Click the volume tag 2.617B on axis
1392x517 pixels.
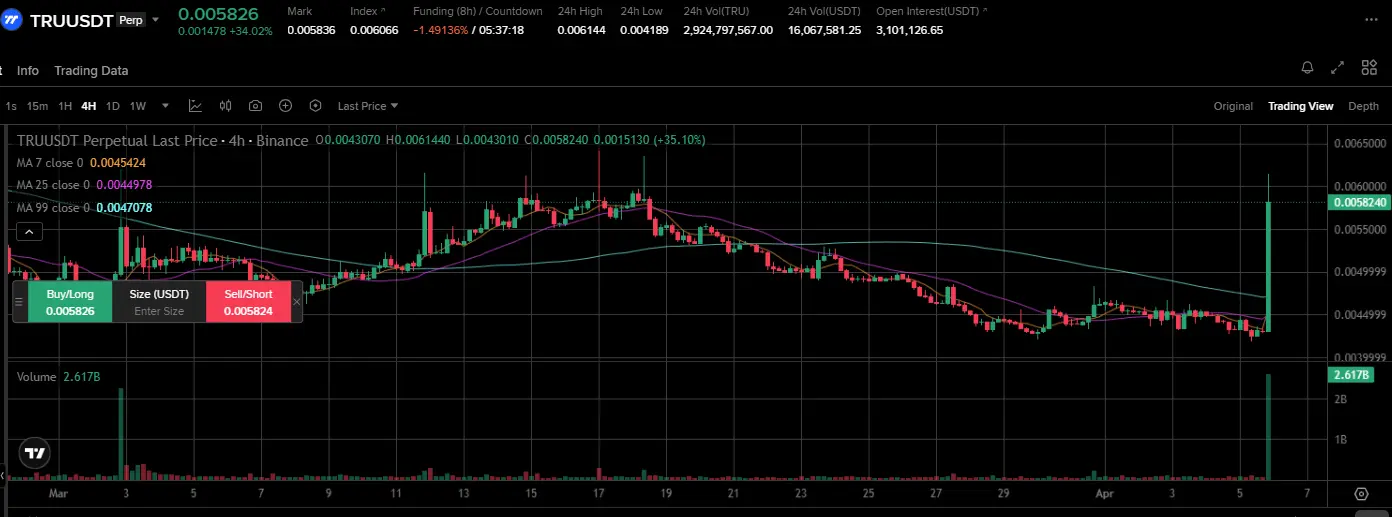1352,375
